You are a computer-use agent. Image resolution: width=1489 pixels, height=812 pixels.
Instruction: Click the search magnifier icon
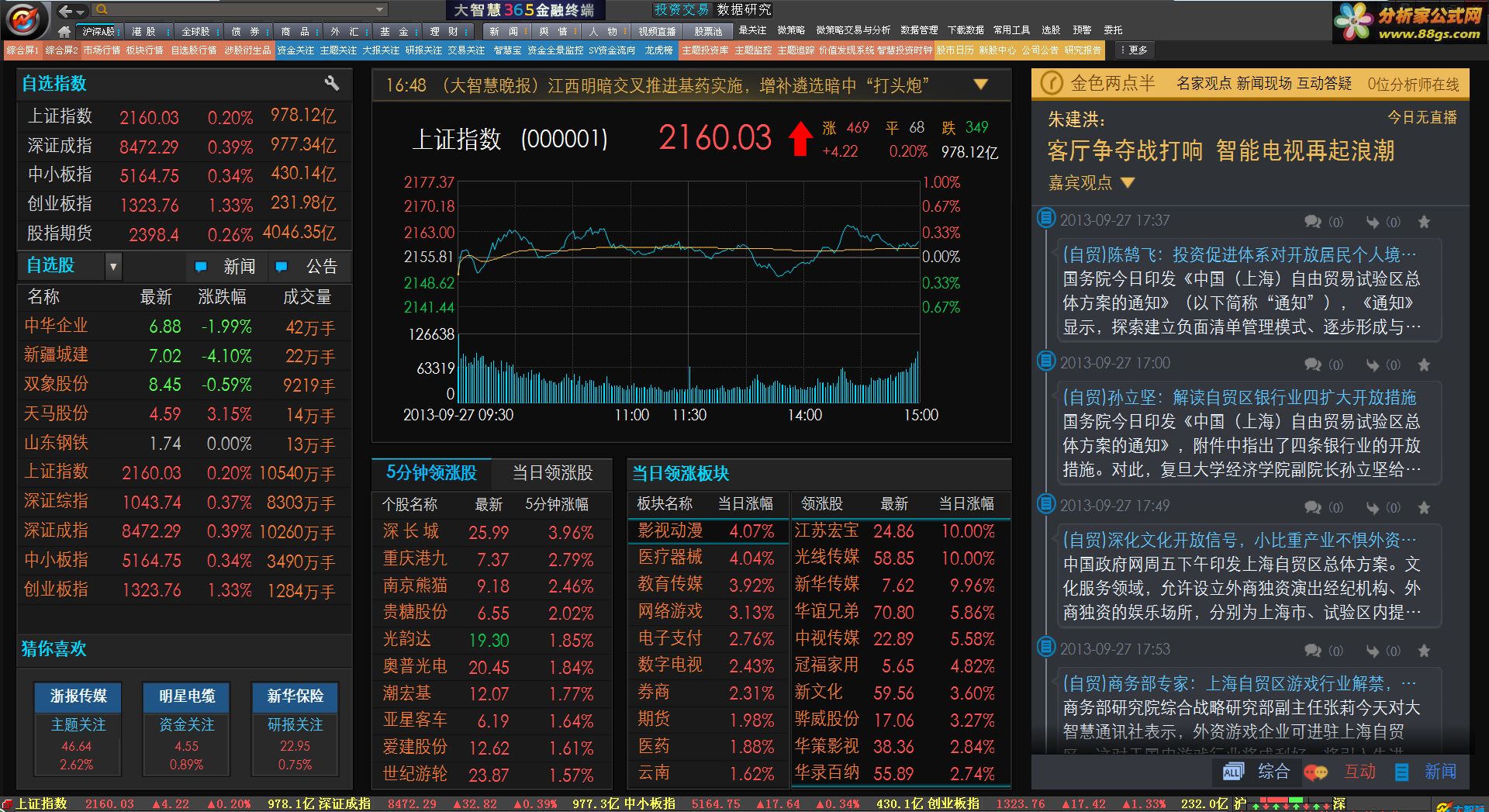click(102, 9)
